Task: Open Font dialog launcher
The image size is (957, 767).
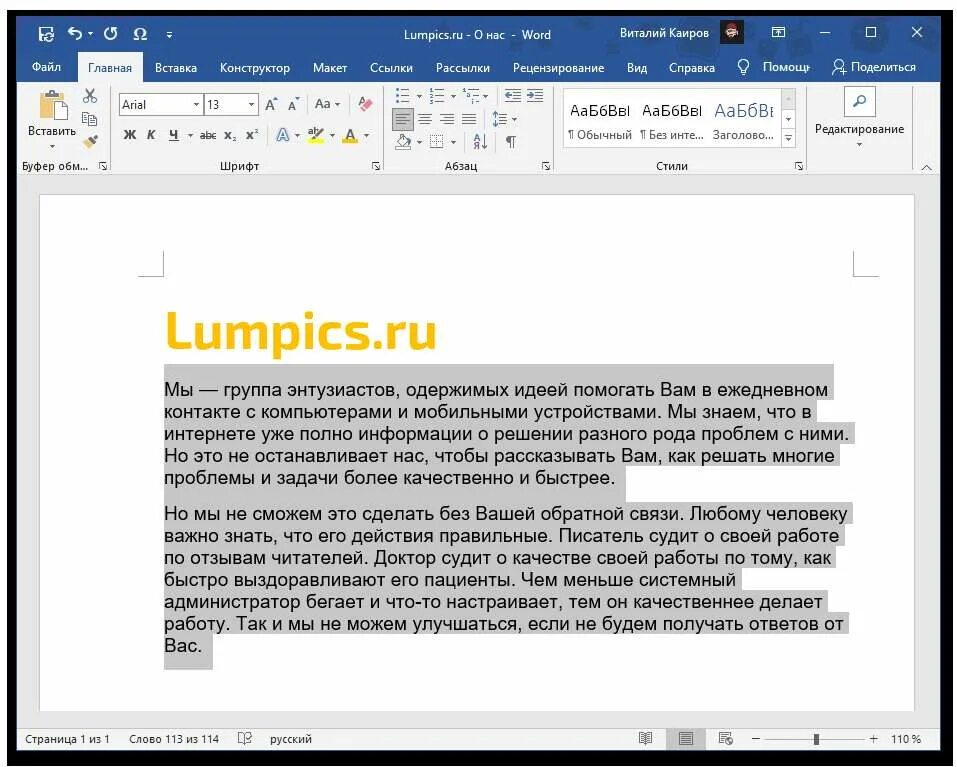Action: (x=376, y=166)
